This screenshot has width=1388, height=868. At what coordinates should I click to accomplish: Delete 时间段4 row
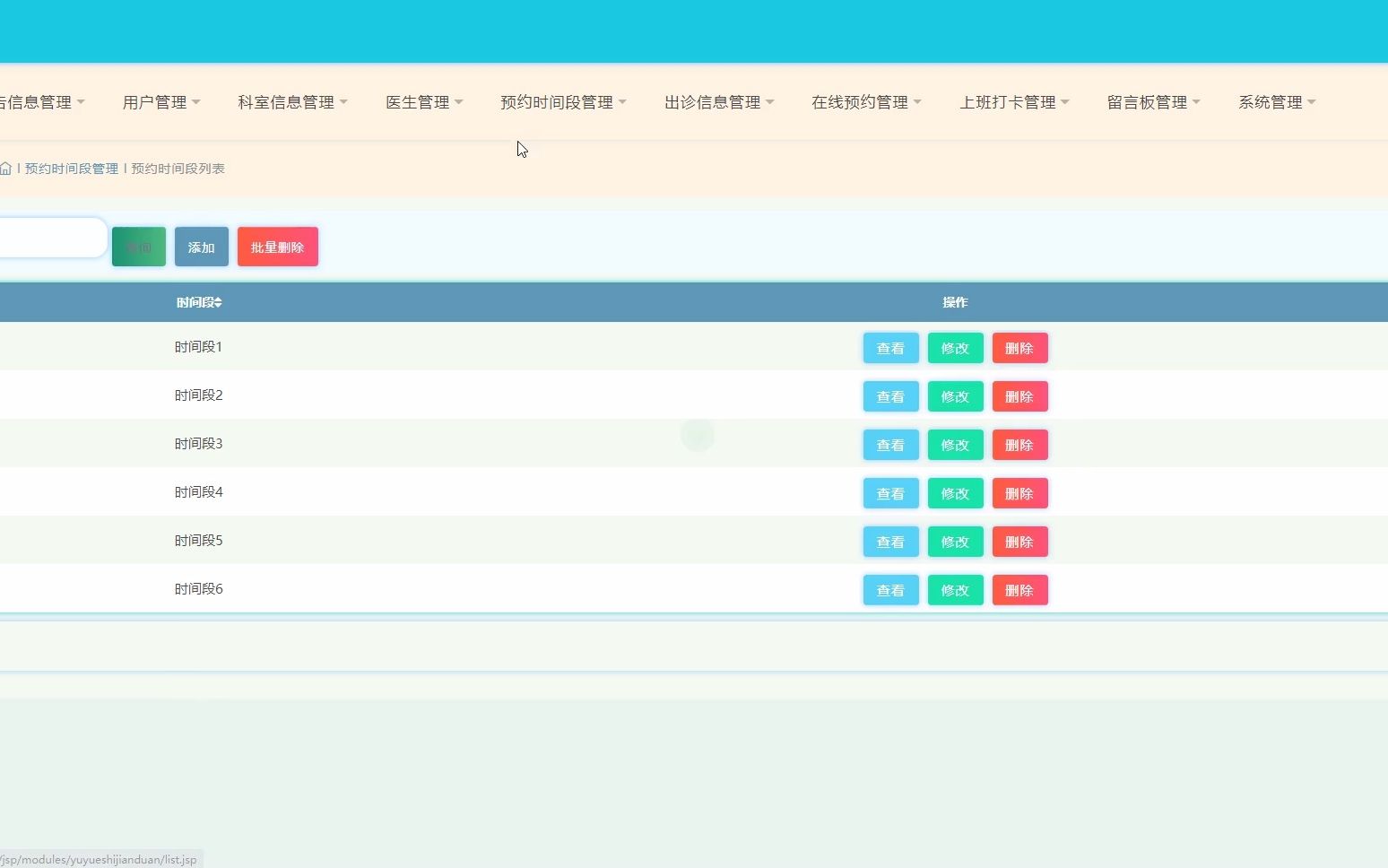pos(1020,493)
